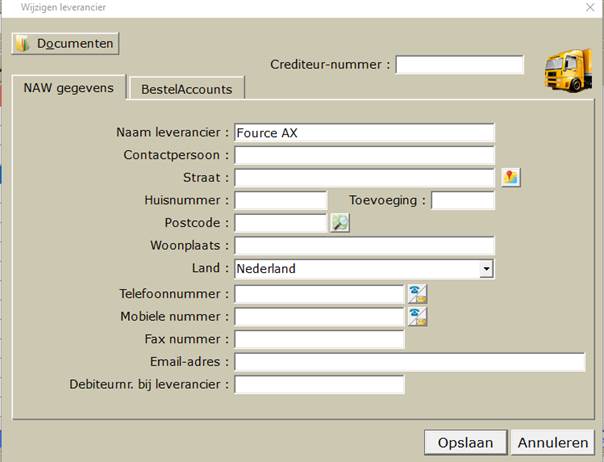Cancel with the Annuleren button
The width and height of the screenshot is (604, 462).
[x=553, y=442]
